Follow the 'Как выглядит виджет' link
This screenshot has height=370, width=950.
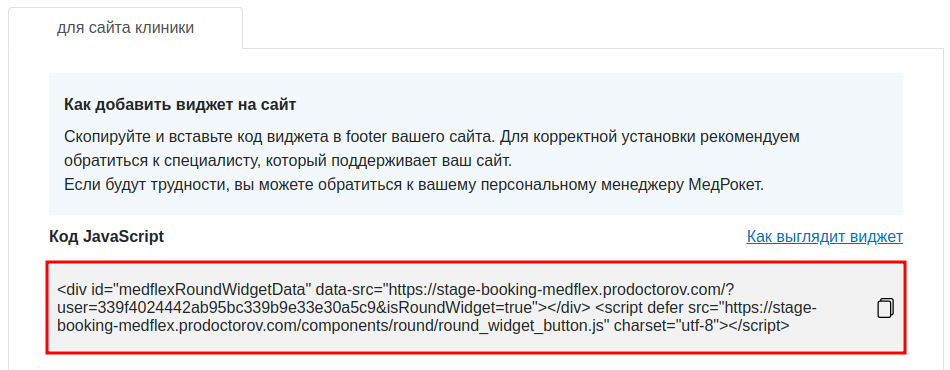[825, 236]
